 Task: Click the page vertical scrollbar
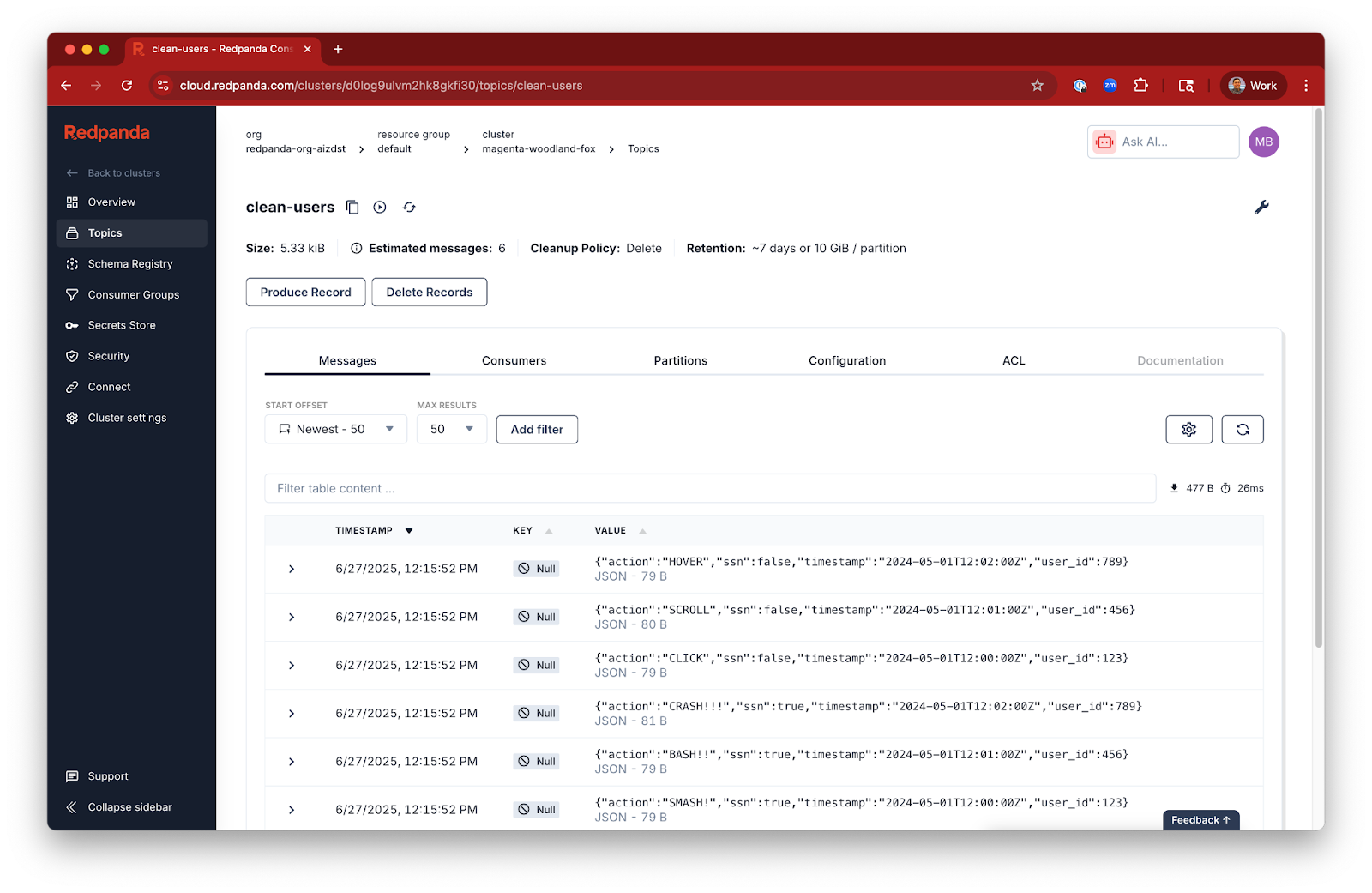point(1319,377)
